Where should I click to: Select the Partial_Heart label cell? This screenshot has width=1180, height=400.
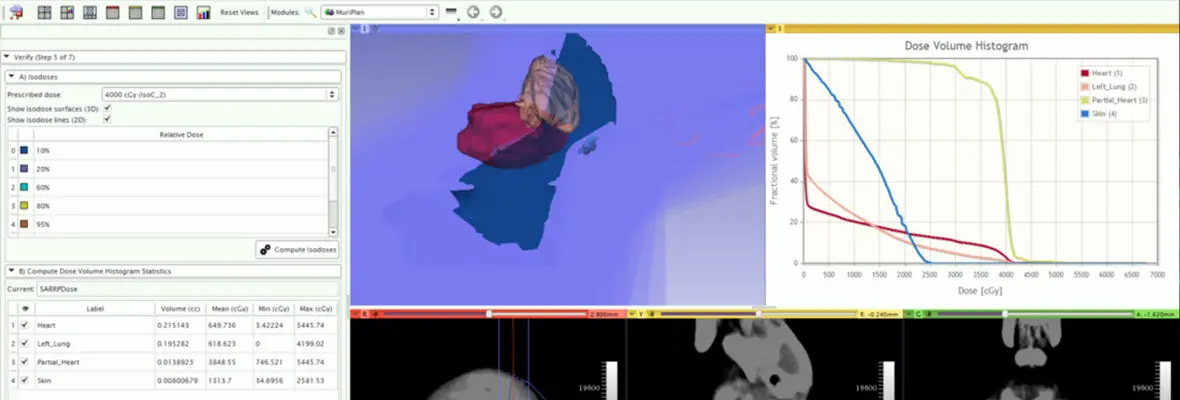[x=95, y=362]
